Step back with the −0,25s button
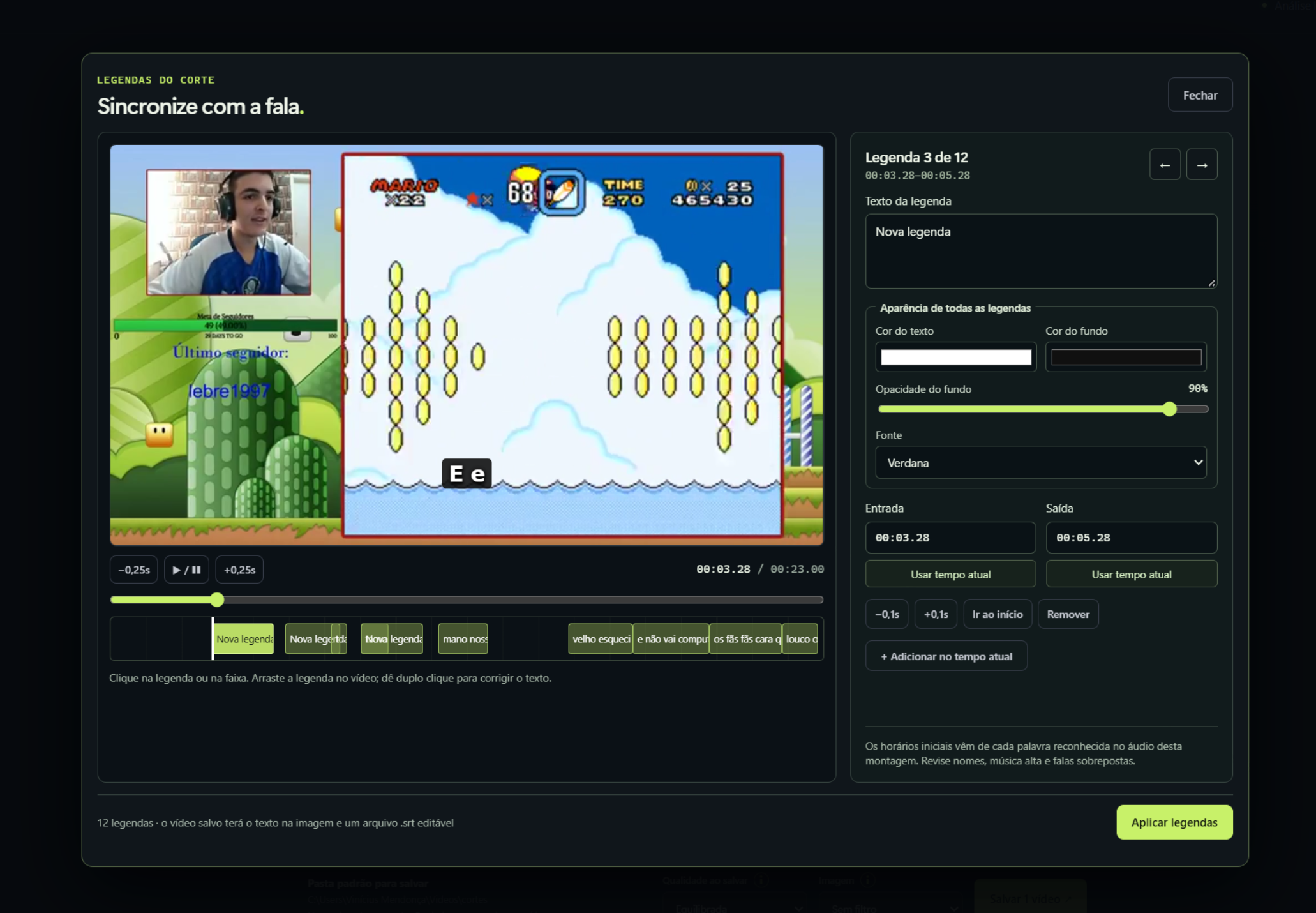1316x913 pixels. click(x=134, y=570)
